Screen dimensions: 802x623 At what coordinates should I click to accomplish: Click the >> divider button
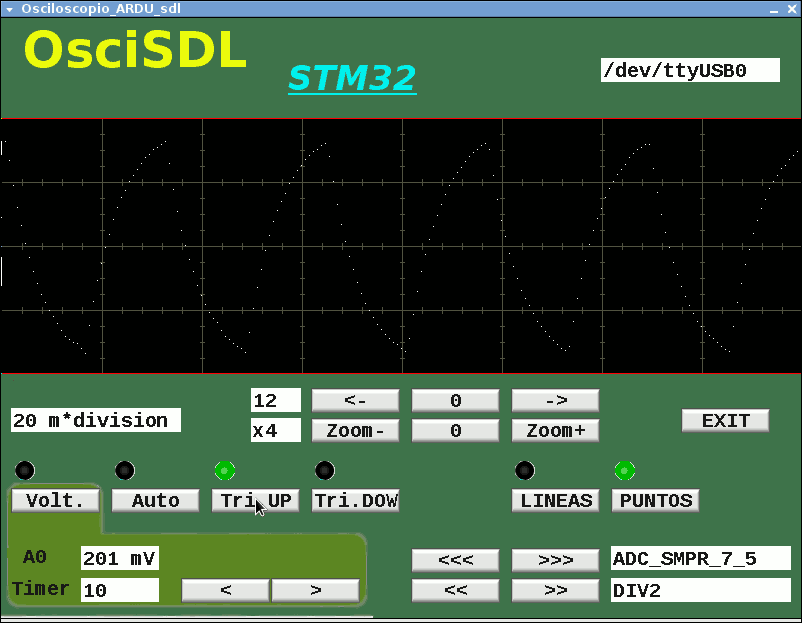pyautogui.click(x=555, y=590)
